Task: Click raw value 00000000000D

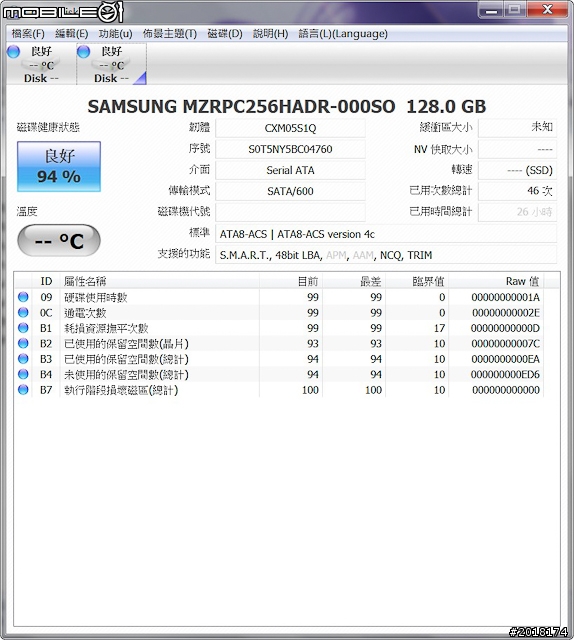Action: click(x=505, y=328)
